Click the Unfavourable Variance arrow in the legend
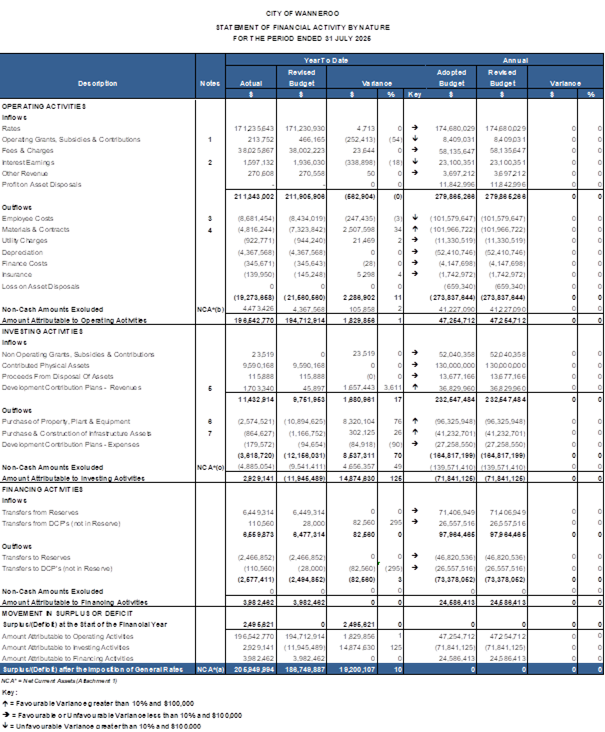The width and height of the screenshot is (605, 732). 4,723
